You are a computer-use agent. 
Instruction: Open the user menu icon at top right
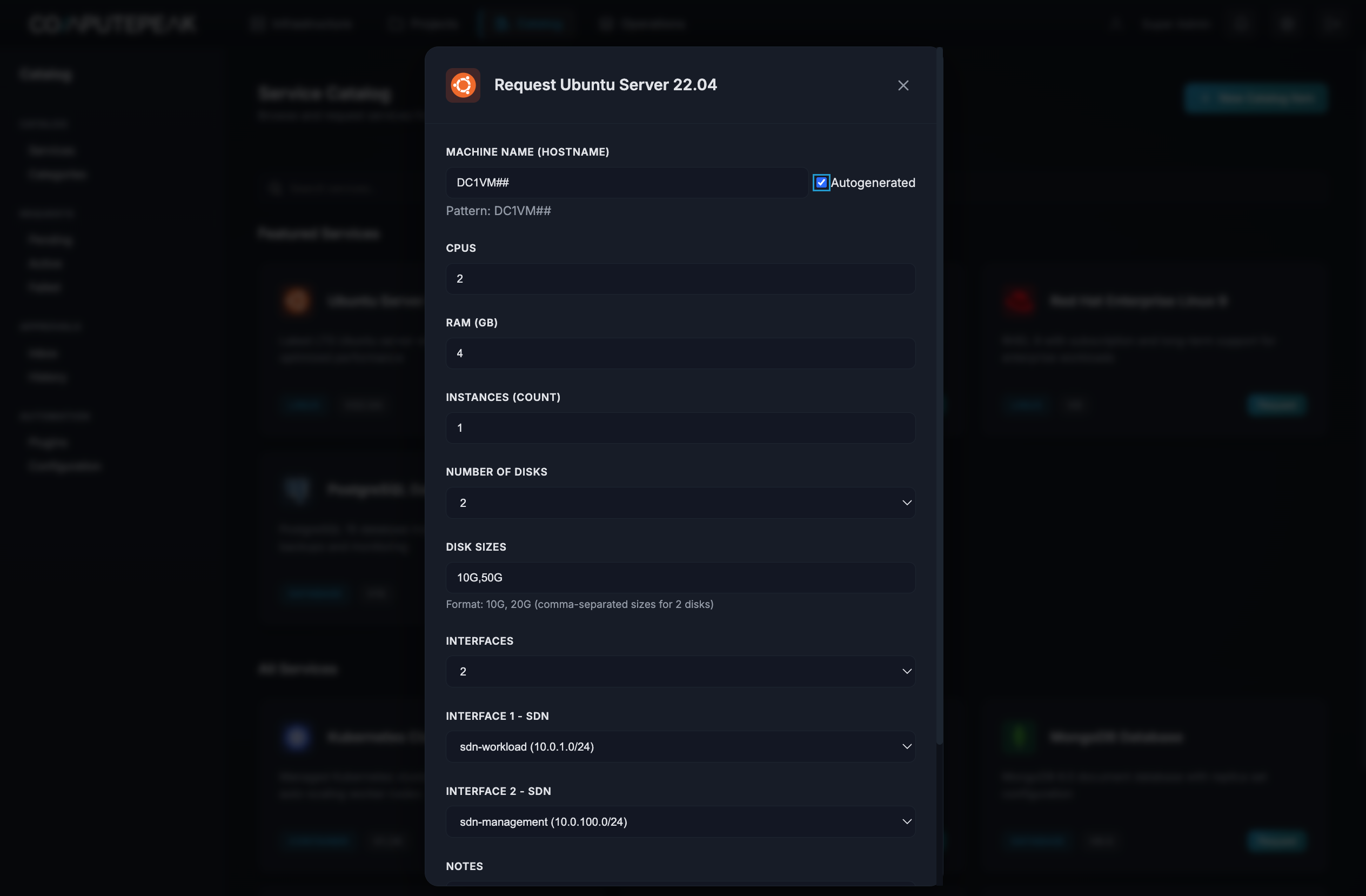coord(1332,24)
